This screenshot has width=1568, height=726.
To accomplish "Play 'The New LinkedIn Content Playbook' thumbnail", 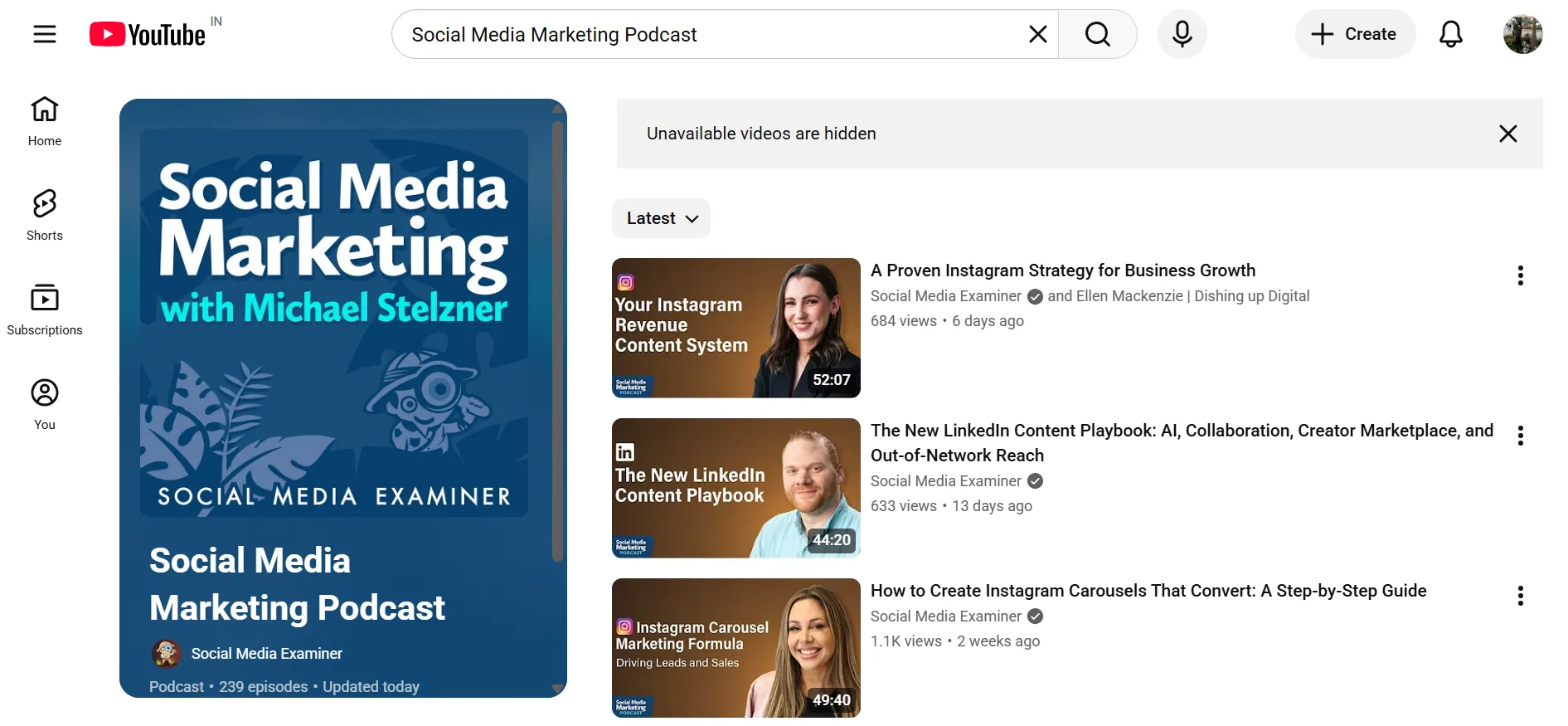I will (x=736, y=488).
